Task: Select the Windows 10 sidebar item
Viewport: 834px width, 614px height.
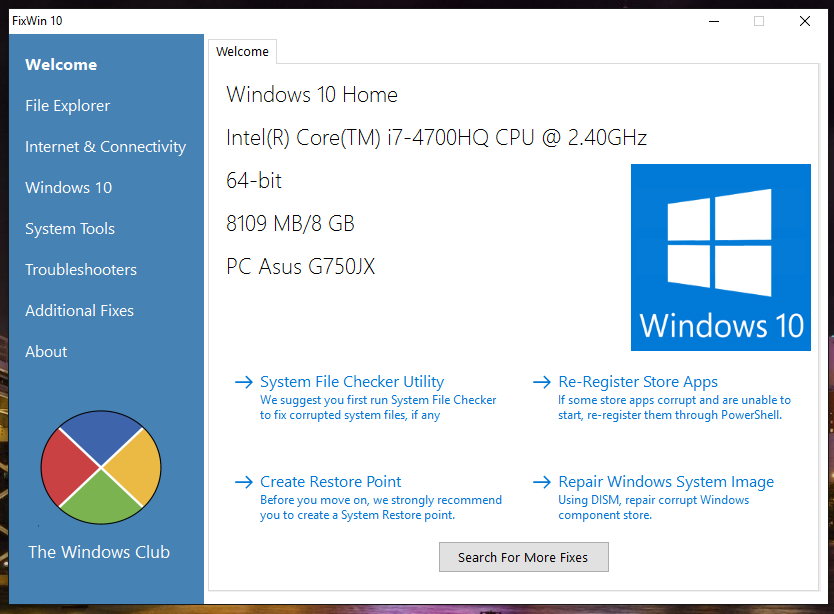Action: pyautogui.click(x=68, y=188)
